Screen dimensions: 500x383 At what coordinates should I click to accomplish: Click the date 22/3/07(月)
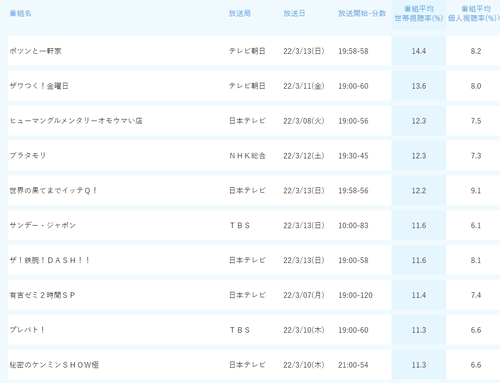click(x=304, y=295)
